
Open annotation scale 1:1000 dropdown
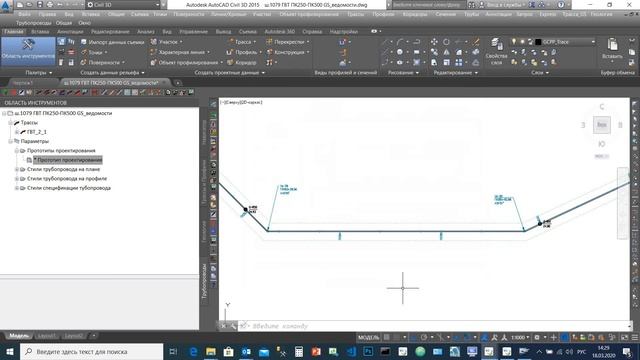click(520, 337)
